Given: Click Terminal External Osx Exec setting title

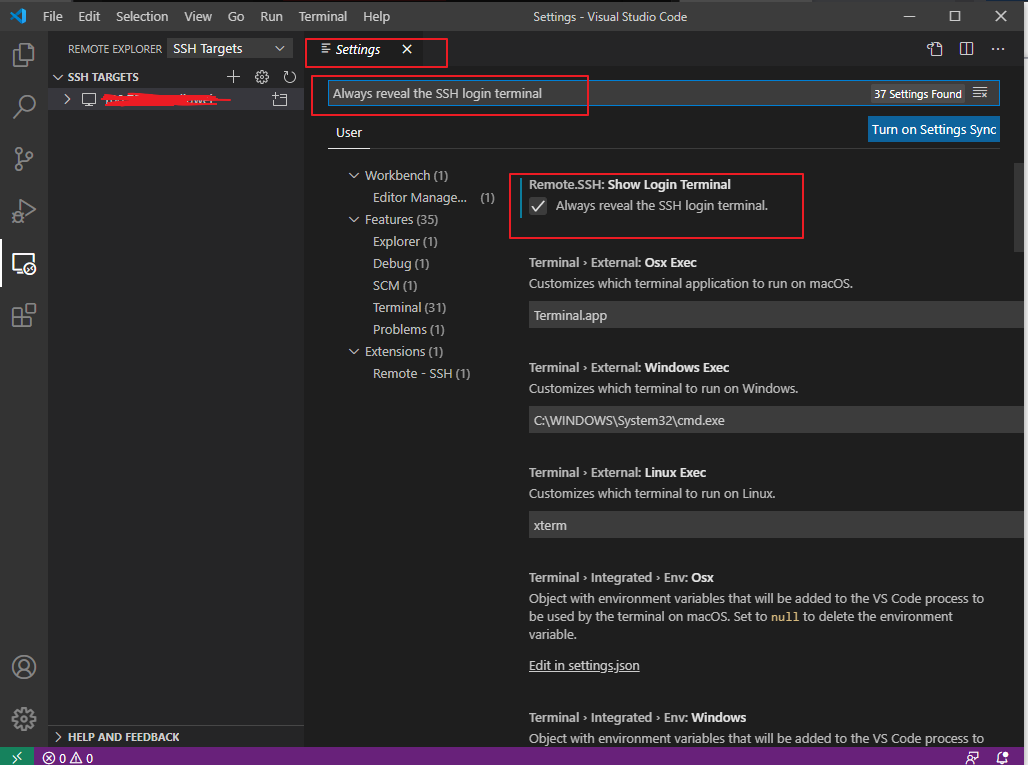Looking at the screenshot, I should [612, 262].
